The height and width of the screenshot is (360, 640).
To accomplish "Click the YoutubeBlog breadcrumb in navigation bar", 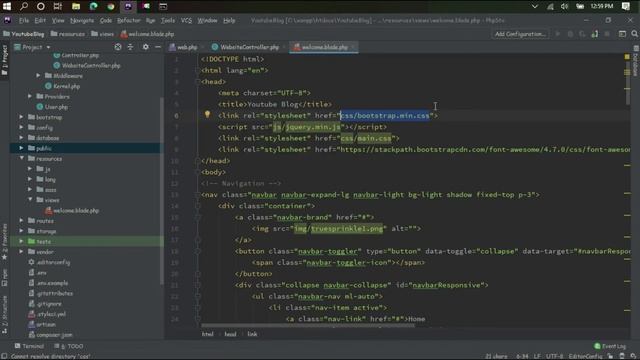I will pyautogui.click(x=24, y=34).
